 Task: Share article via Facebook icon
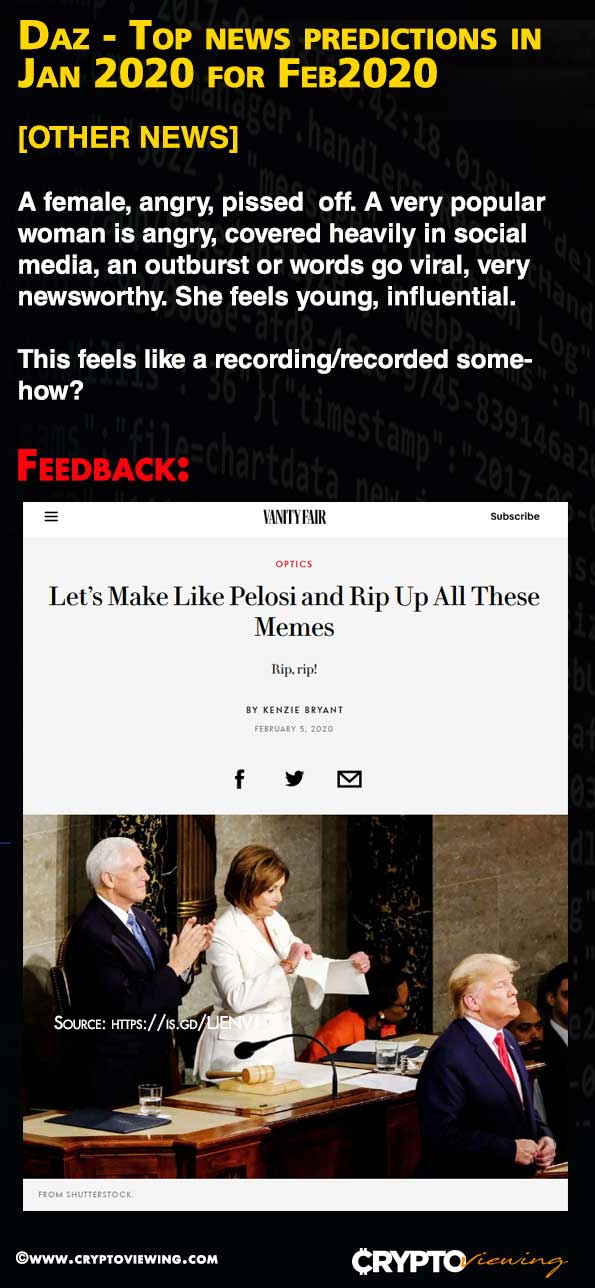pos(239,779)
